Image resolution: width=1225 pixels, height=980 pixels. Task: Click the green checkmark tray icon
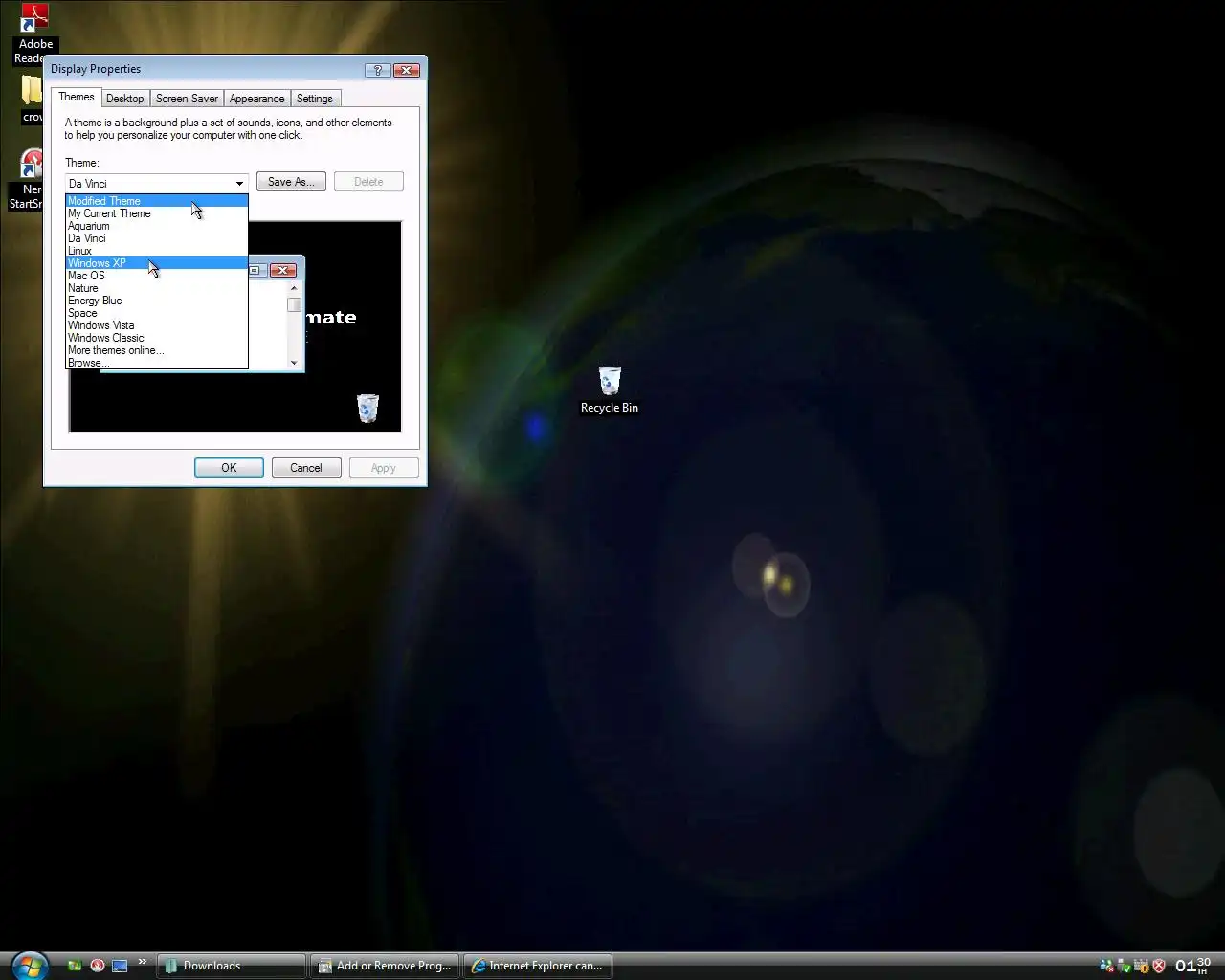[1125, 966]
